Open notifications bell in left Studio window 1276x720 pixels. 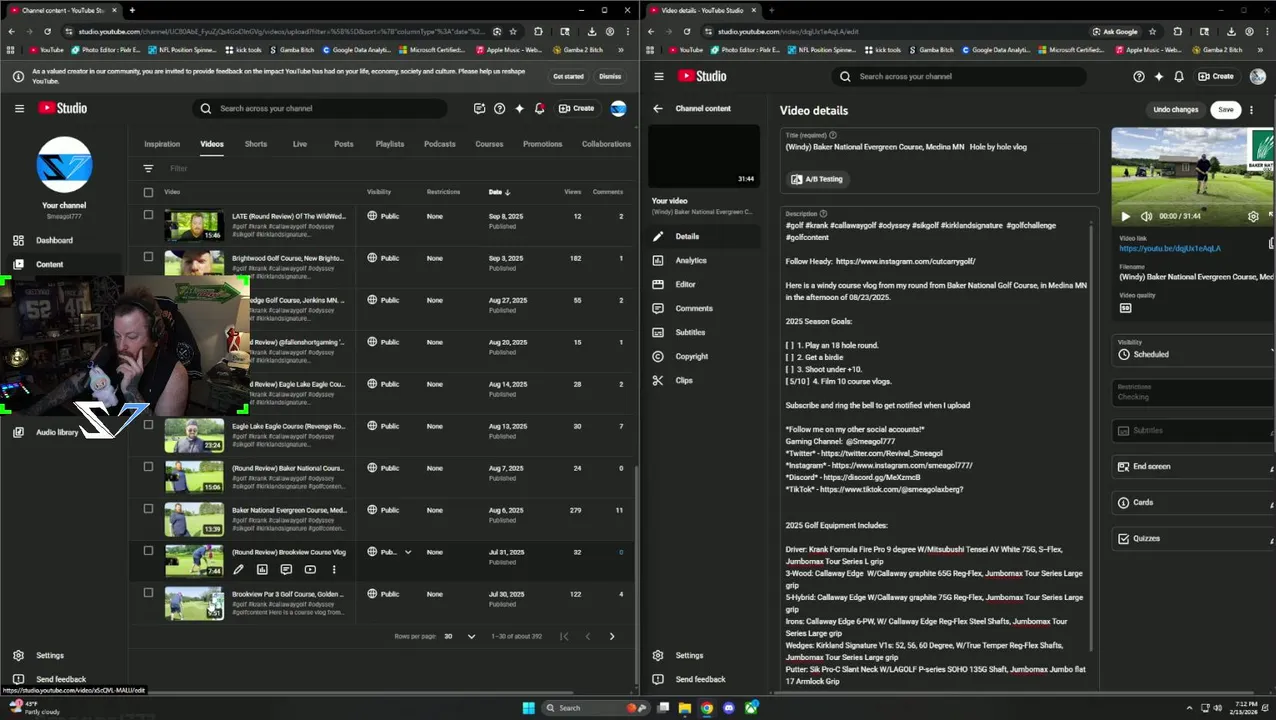(x=540, y=108)
